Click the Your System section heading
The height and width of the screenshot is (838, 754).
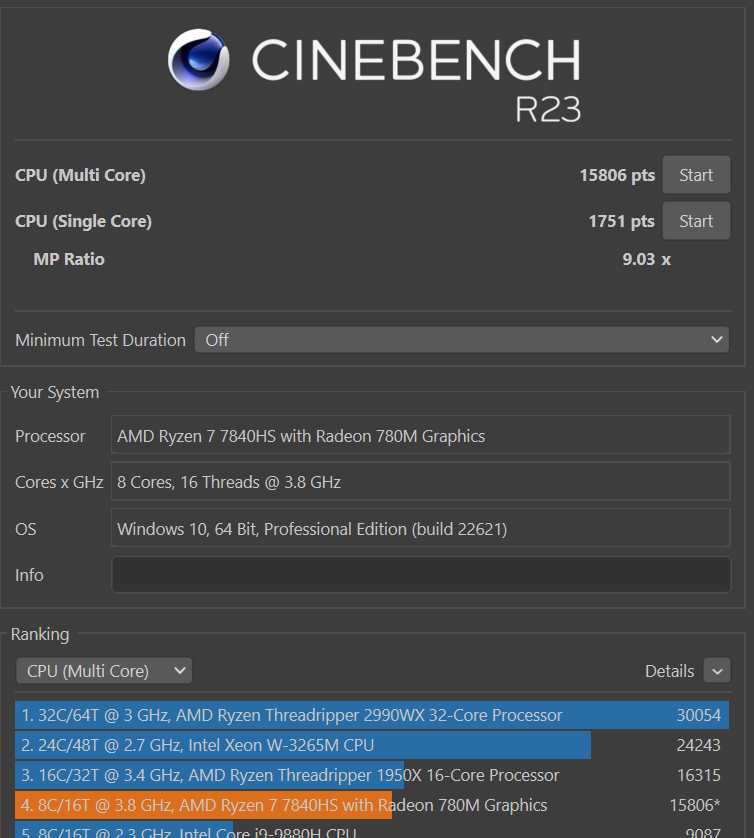coord(55,392)
